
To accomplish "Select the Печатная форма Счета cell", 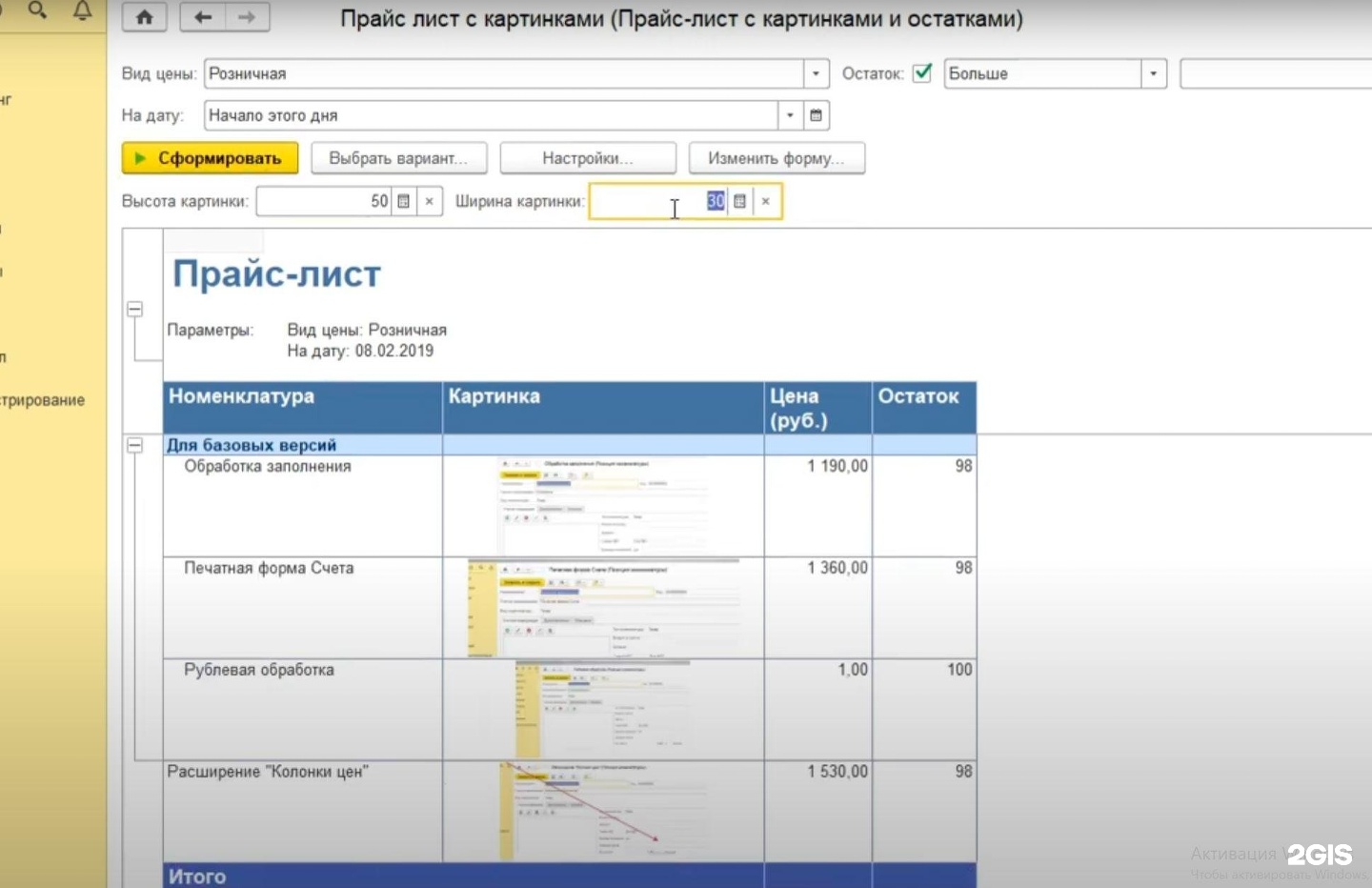I will pyautogui.click(x=303, y=608).
